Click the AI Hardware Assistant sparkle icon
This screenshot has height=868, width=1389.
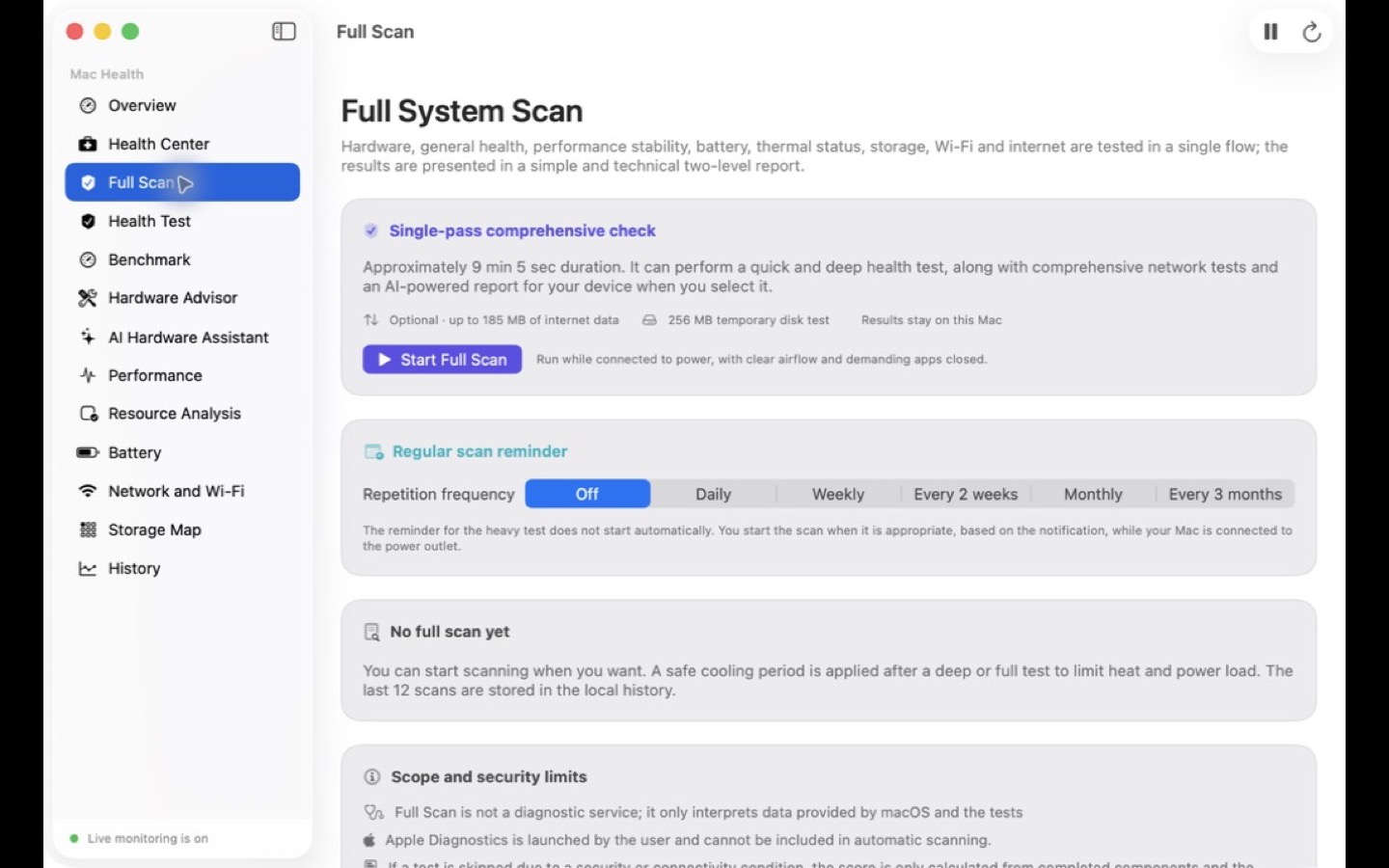point(88,337)
